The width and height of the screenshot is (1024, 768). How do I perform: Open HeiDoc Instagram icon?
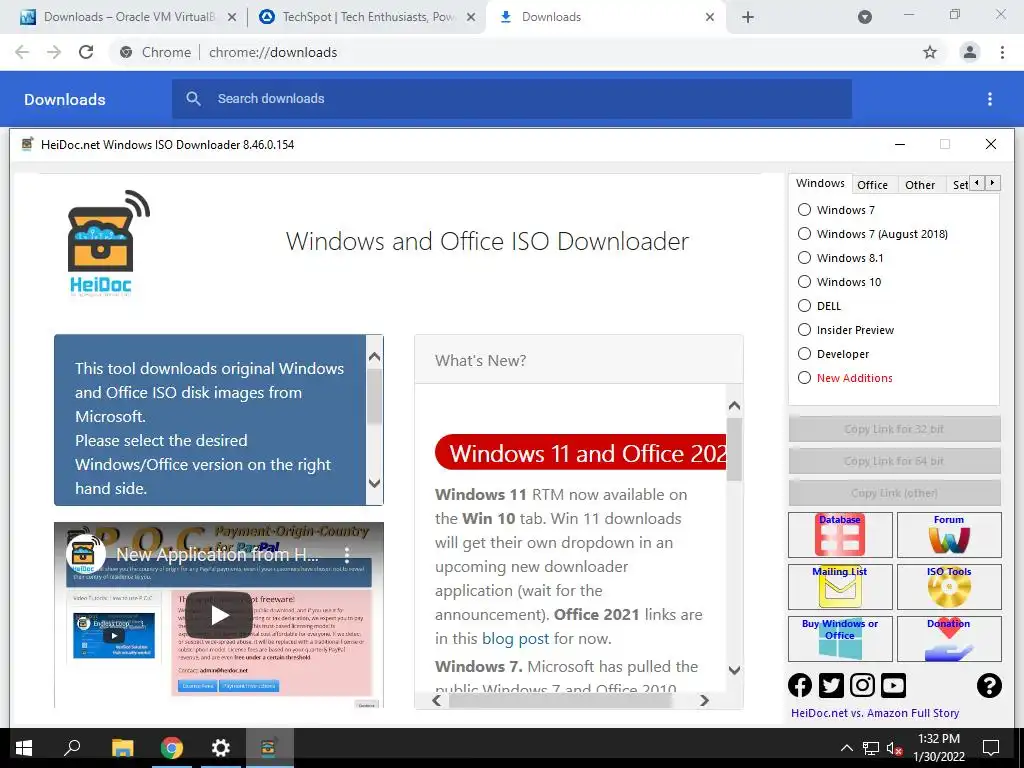coord(862,685)
